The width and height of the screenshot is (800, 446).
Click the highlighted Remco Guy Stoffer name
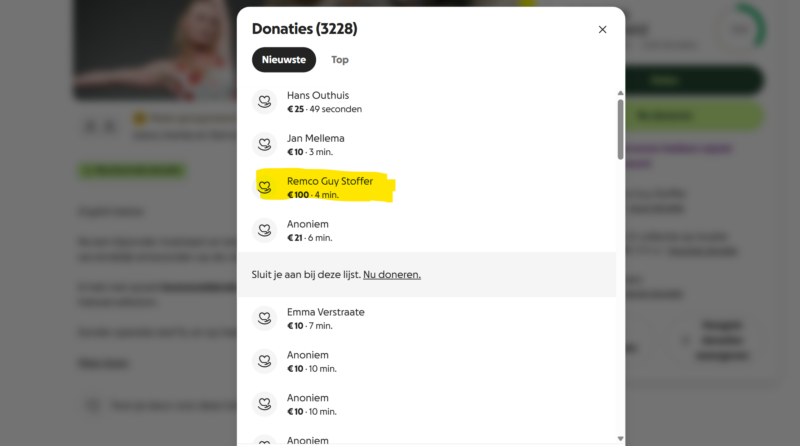click(330, 181)
